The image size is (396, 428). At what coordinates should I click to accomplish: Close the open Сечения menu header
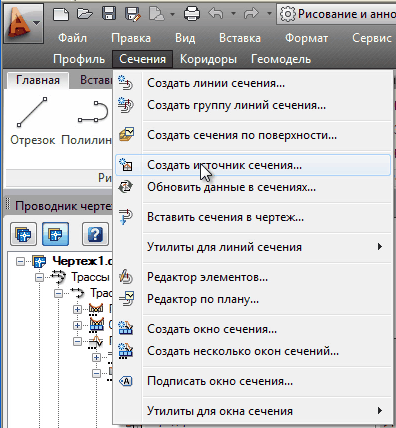pyautogui.click(x=142, y=59)
